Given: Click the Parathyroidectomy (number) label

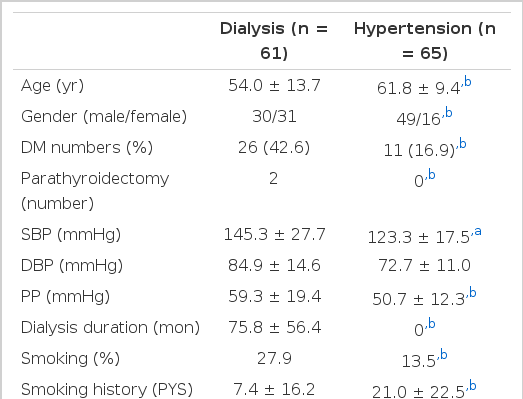Looking at the screenshot, I should pyautogui.click(x=95, y=191).
